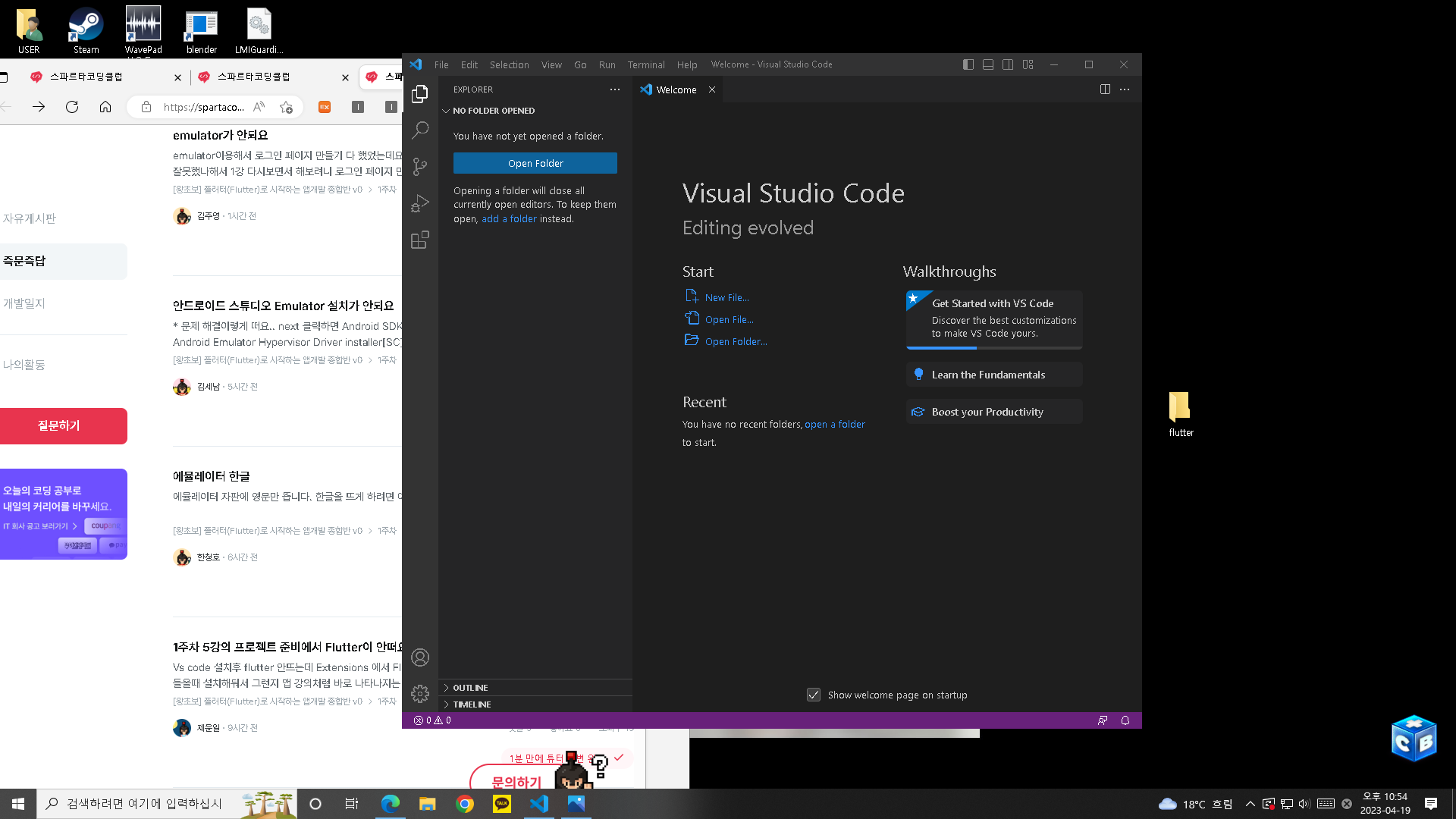
Task: Click the browser forward arrow
Action: 39,107
